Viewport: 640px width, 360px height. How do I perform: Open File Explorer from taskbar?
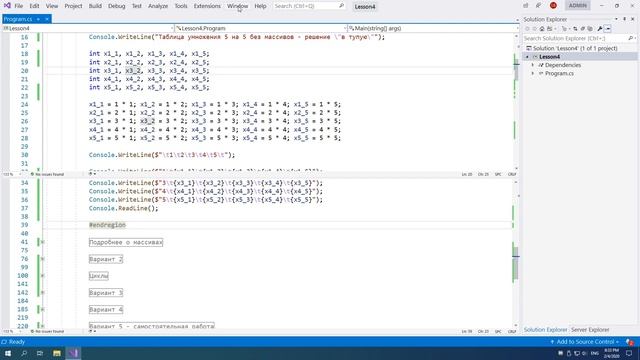(57, 353)
